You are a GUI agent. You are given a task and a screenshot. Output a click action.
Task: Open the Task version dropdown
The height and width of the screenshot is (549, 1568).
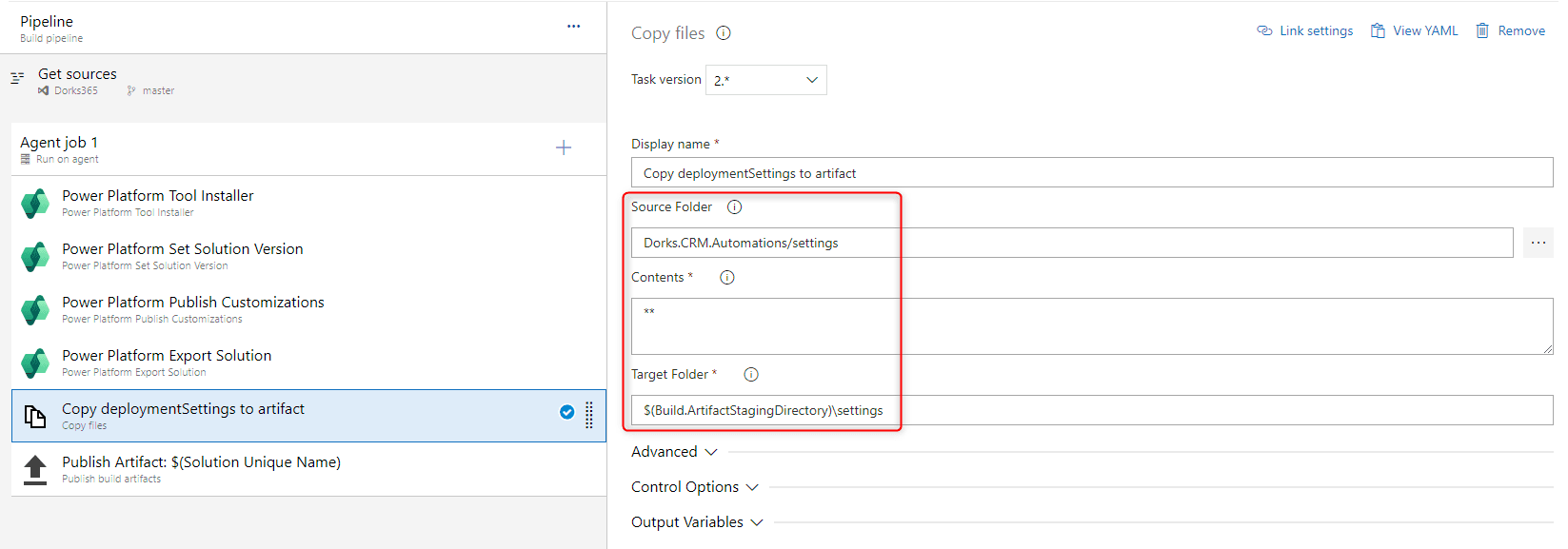(766, 80)
